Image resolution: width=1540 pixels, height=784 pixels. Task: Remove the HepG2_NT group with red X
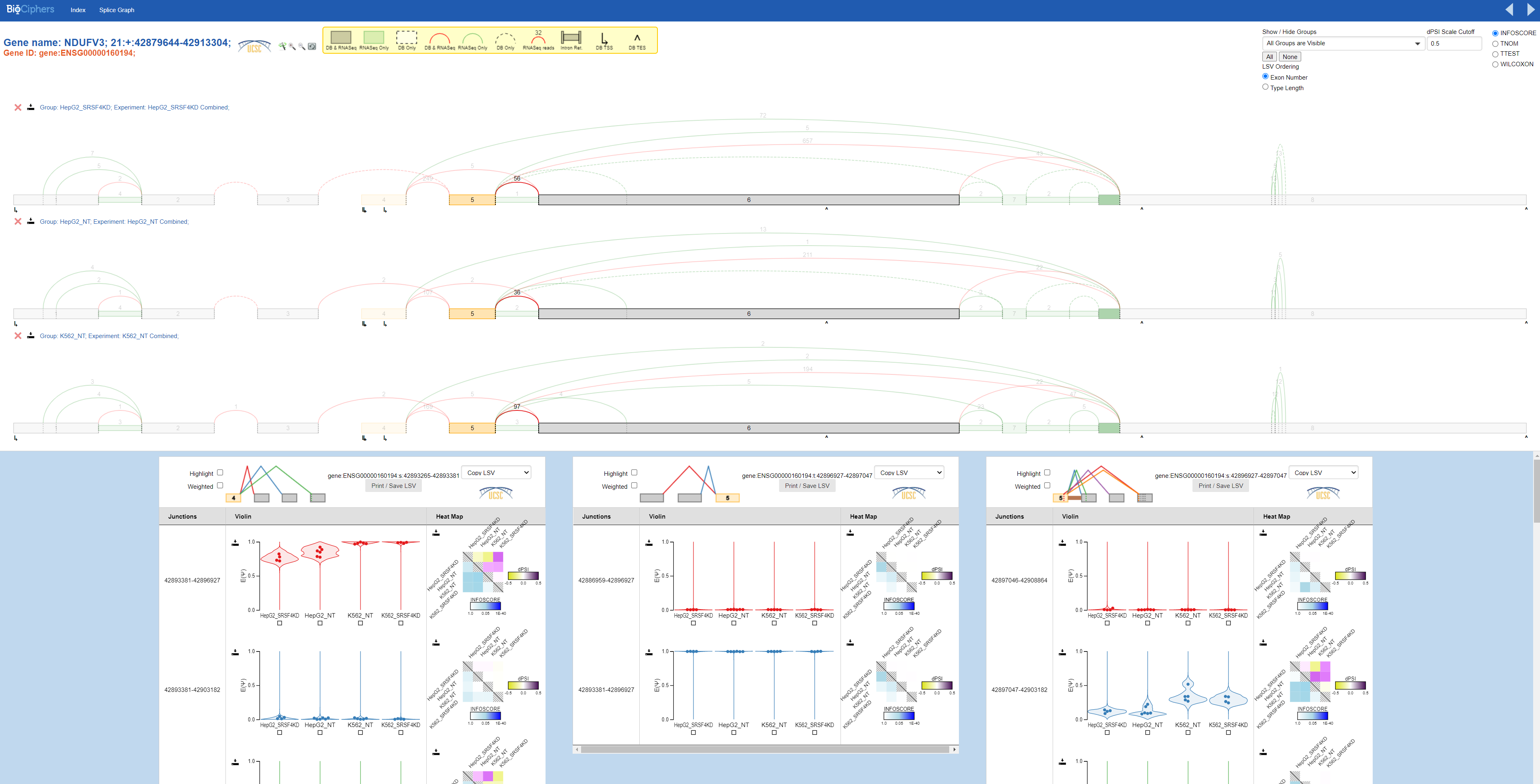pos(18,222)
